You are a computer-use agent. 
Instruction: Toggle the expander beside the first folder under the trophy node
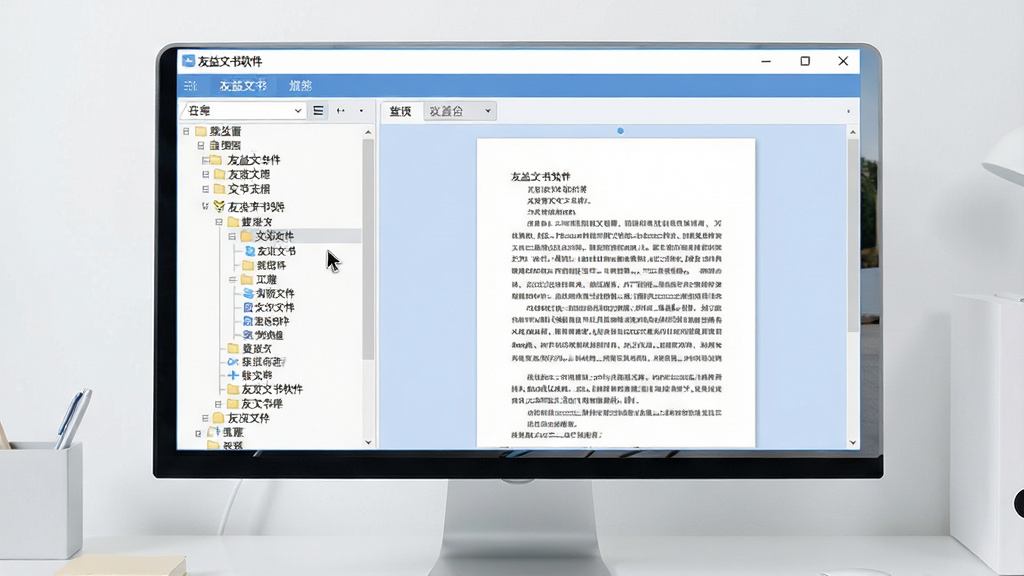219,222
